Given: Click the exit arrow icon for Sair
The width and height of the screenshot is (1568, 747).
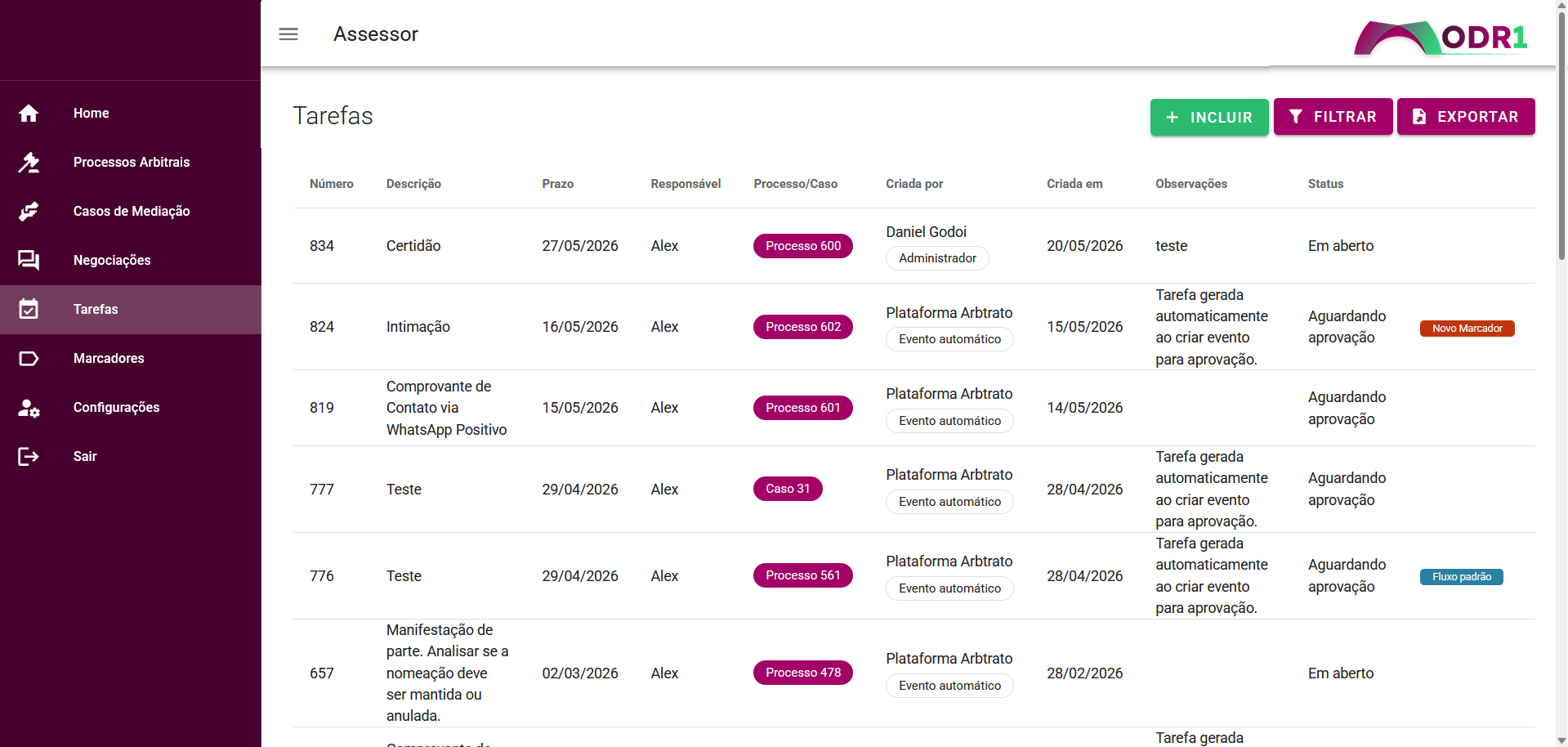Looking at the screenshot, I should point(29,456).
